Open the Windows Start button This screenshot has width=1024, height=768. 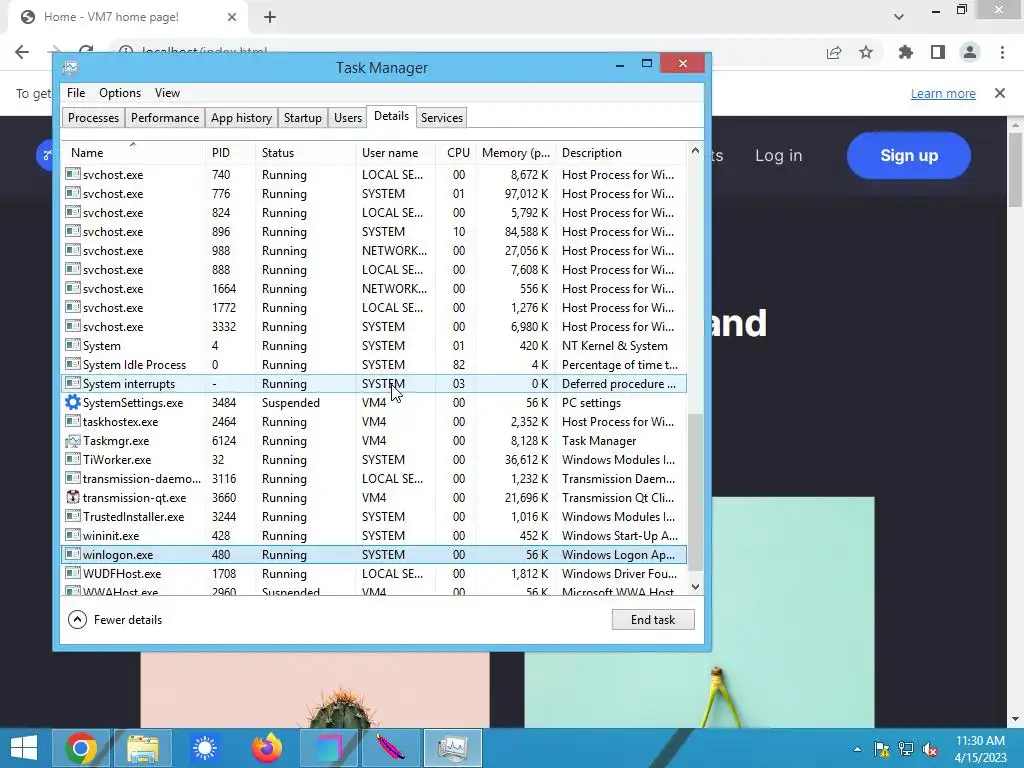(24, 748)
